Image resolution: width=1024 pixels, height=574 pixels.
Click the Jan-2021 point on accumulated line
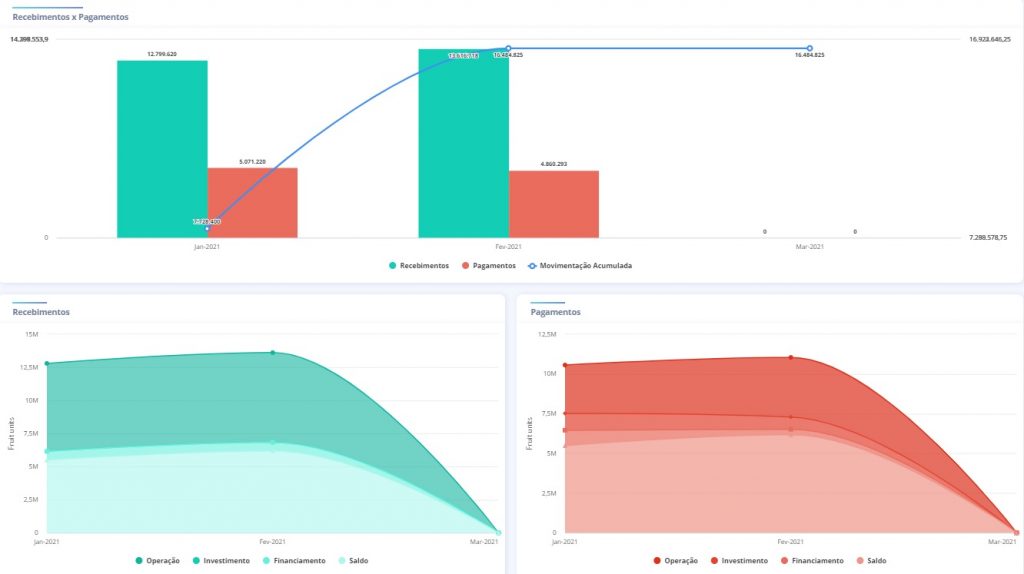pos(208,228)
